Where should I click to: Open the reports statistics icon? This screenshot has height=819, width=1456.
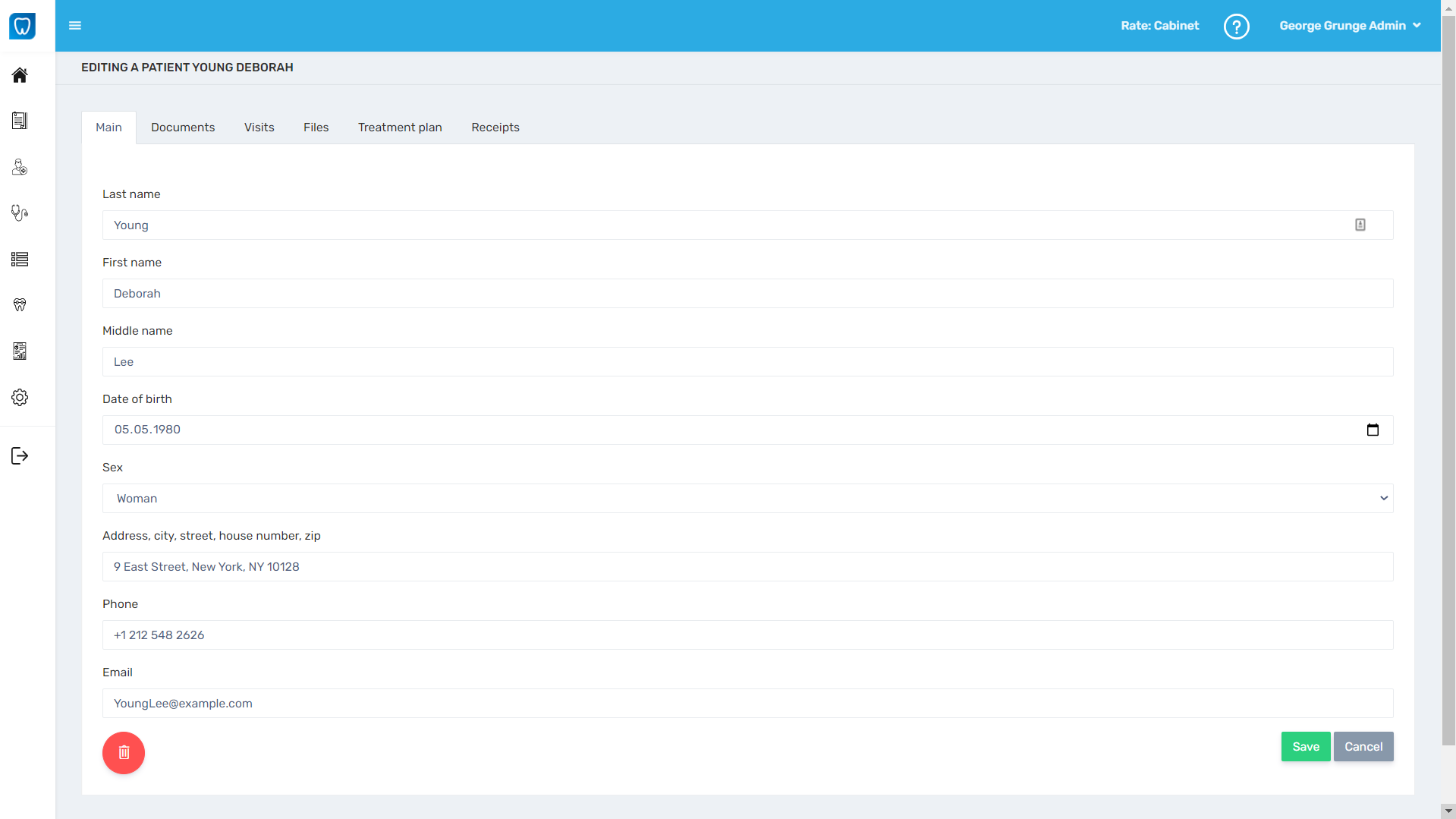pyautogui.click(x=20, y=351)
